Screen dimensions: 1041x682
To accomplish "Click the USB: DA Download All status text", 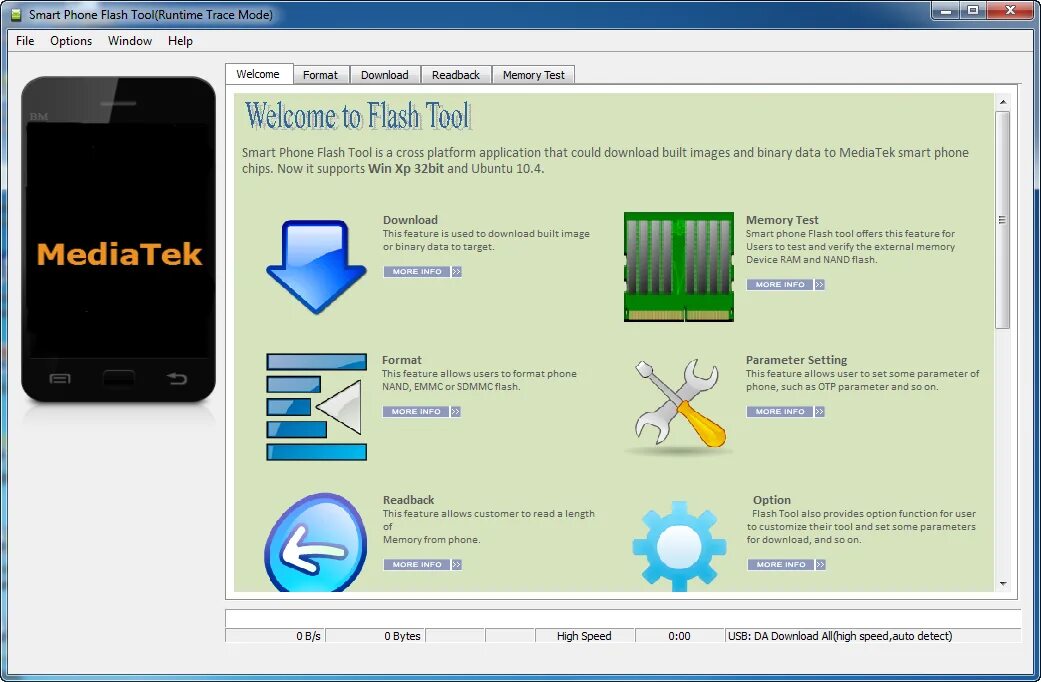I will tap(840, 636).
